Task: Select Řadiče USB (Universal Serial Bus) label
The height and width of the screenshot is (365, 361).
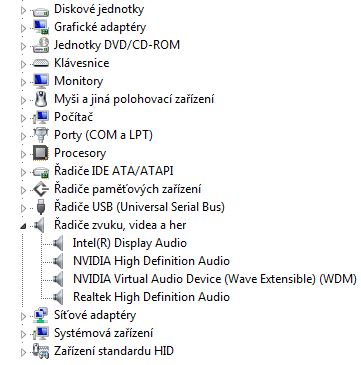Action: [x=139, y=207]
